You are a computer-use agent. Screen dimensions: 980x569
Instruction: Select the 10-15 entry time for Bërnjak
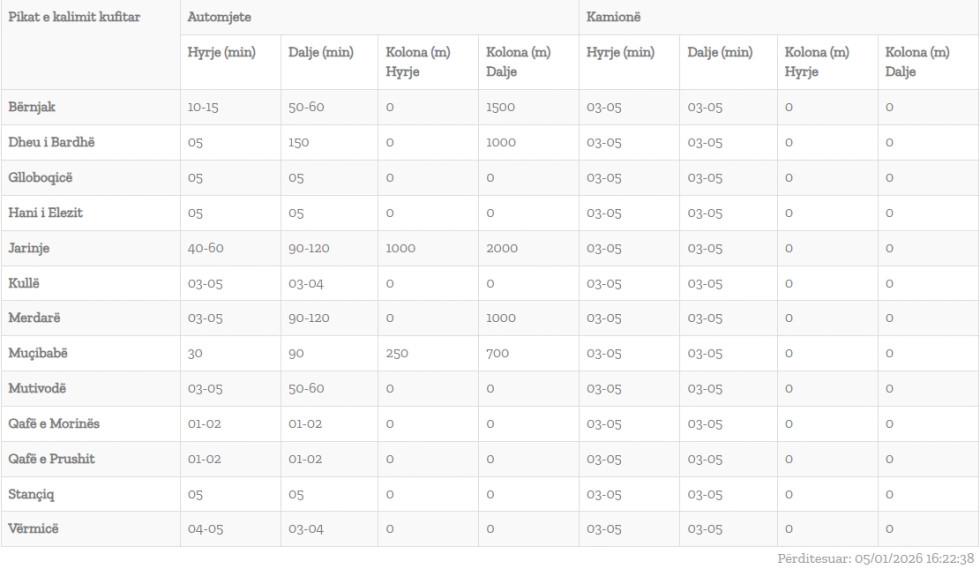tap(204, 107)
